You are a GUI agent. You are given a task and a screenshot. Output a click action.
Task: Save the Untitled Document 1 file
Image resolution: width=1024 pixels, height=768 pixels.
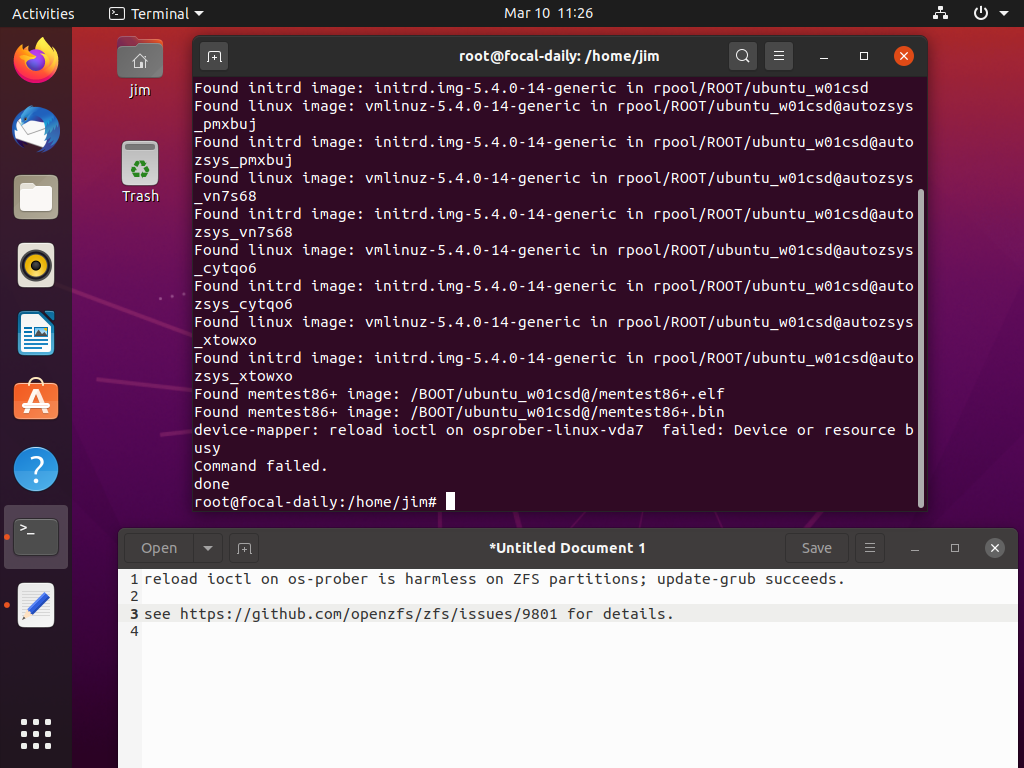coord(816,548)
